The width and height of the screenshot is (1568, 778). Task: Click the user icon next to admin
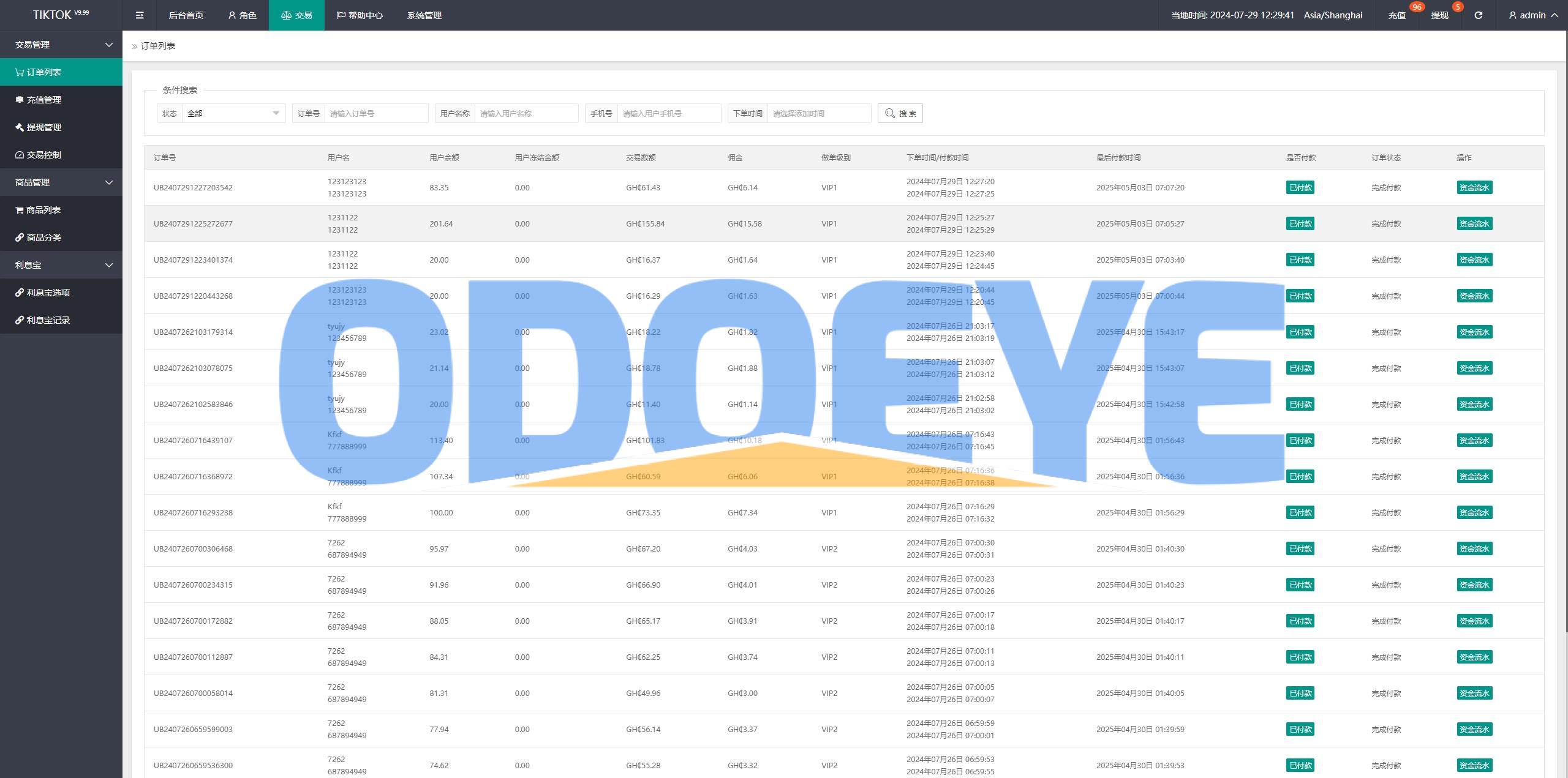pyautogui.click(x=1512, y=15)
